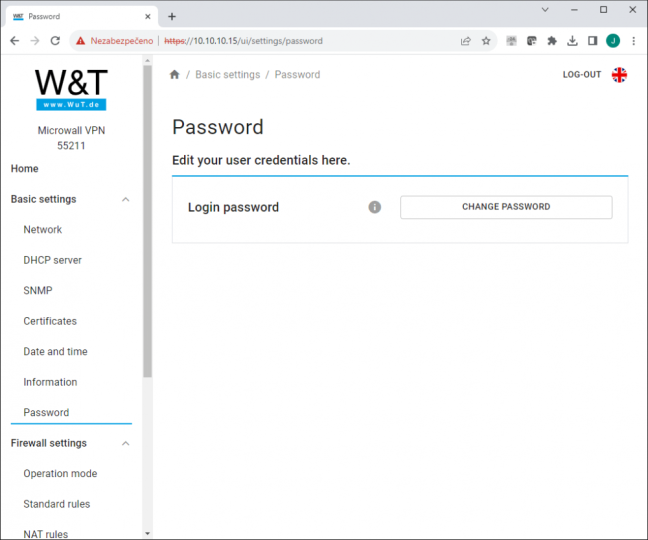Open Certificates in the sidebar
The image size is (648, 540).
coord(50,321)
